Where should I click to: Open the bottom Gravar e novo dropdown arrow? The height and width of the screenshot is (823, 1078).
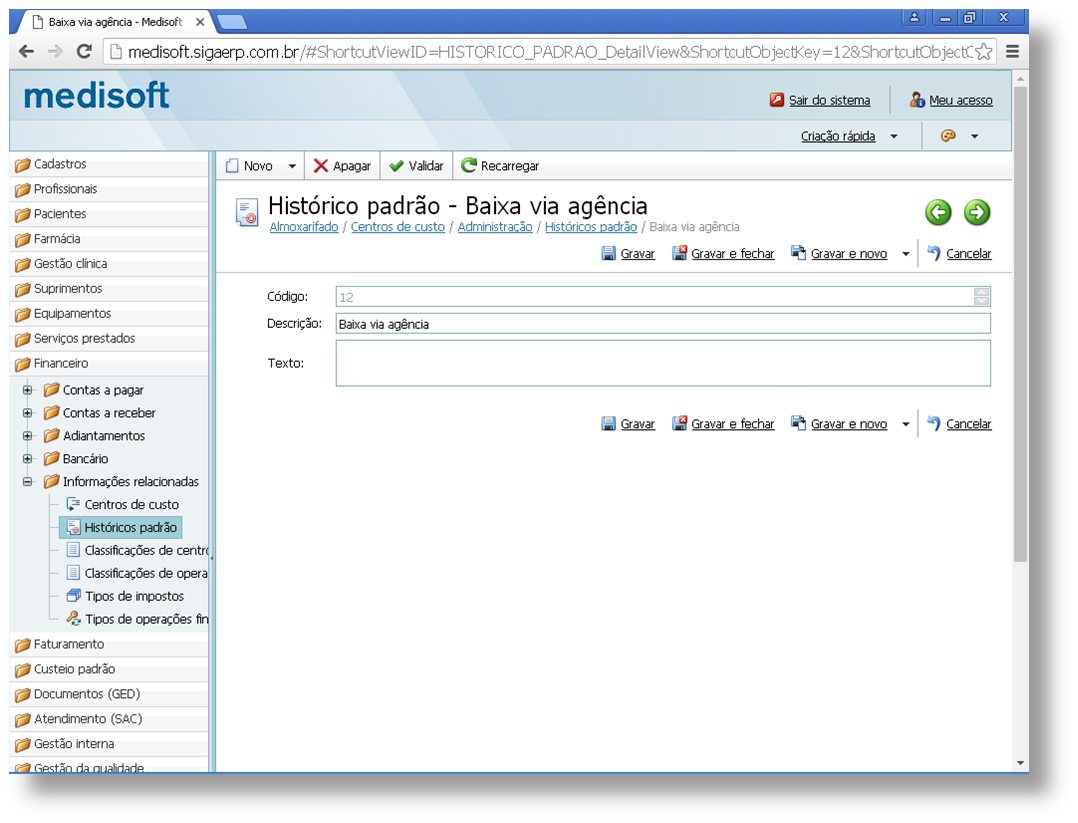(x=905, y=424)
